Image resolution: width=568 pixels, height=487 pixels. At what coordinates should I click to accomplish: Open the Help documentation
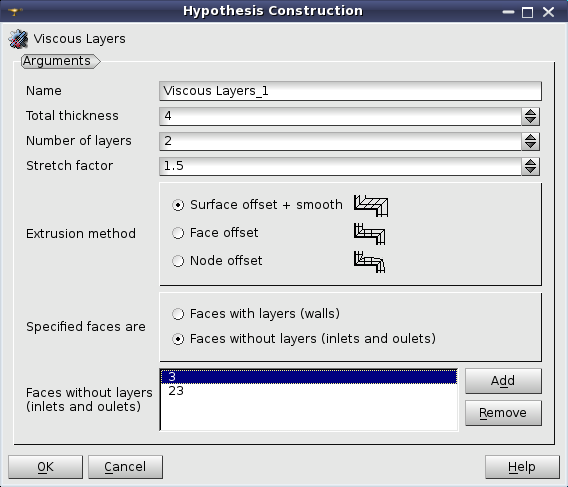point(522,467)
